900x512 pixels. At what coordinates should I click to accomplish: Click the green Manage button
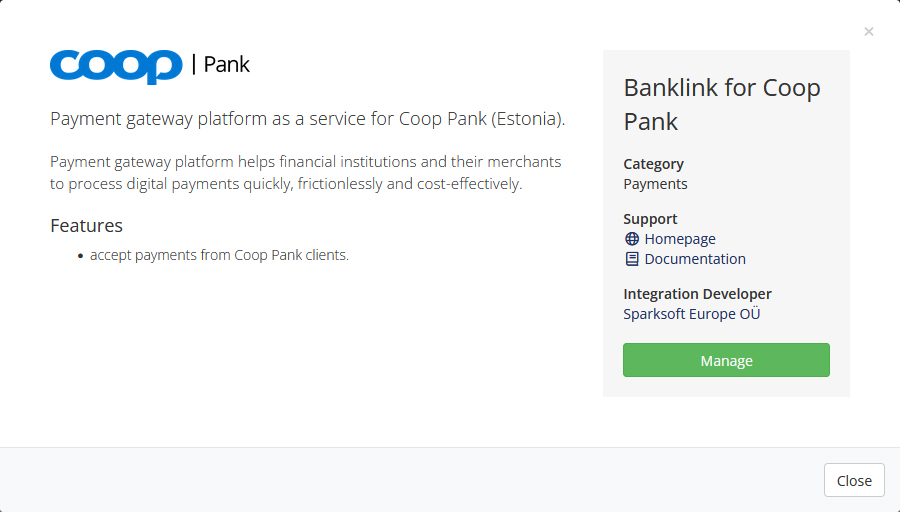(726, 360)
